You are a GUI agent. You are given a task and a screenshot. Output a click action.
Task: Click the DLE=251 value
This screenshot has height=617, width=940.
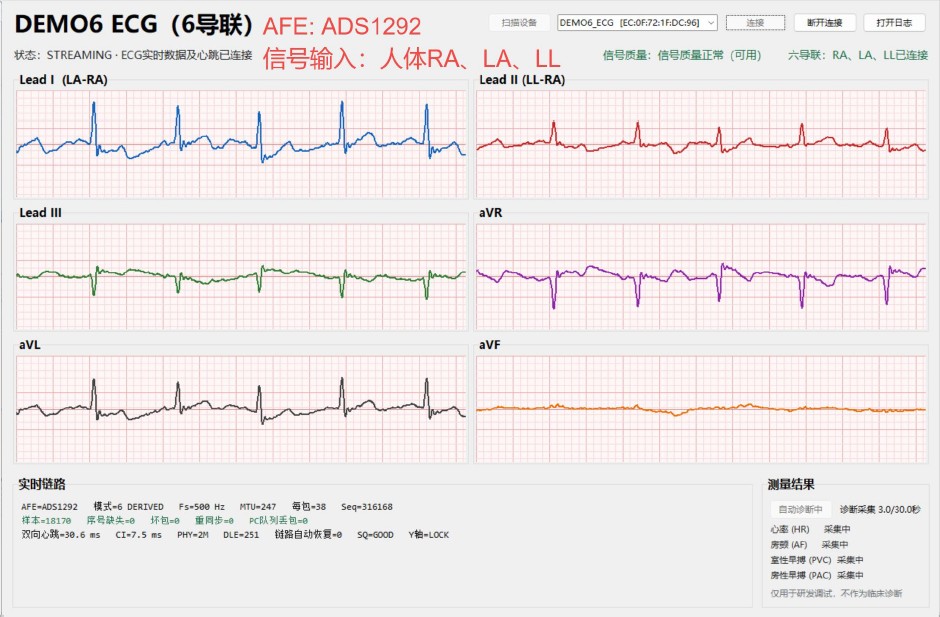click(241, 535)
